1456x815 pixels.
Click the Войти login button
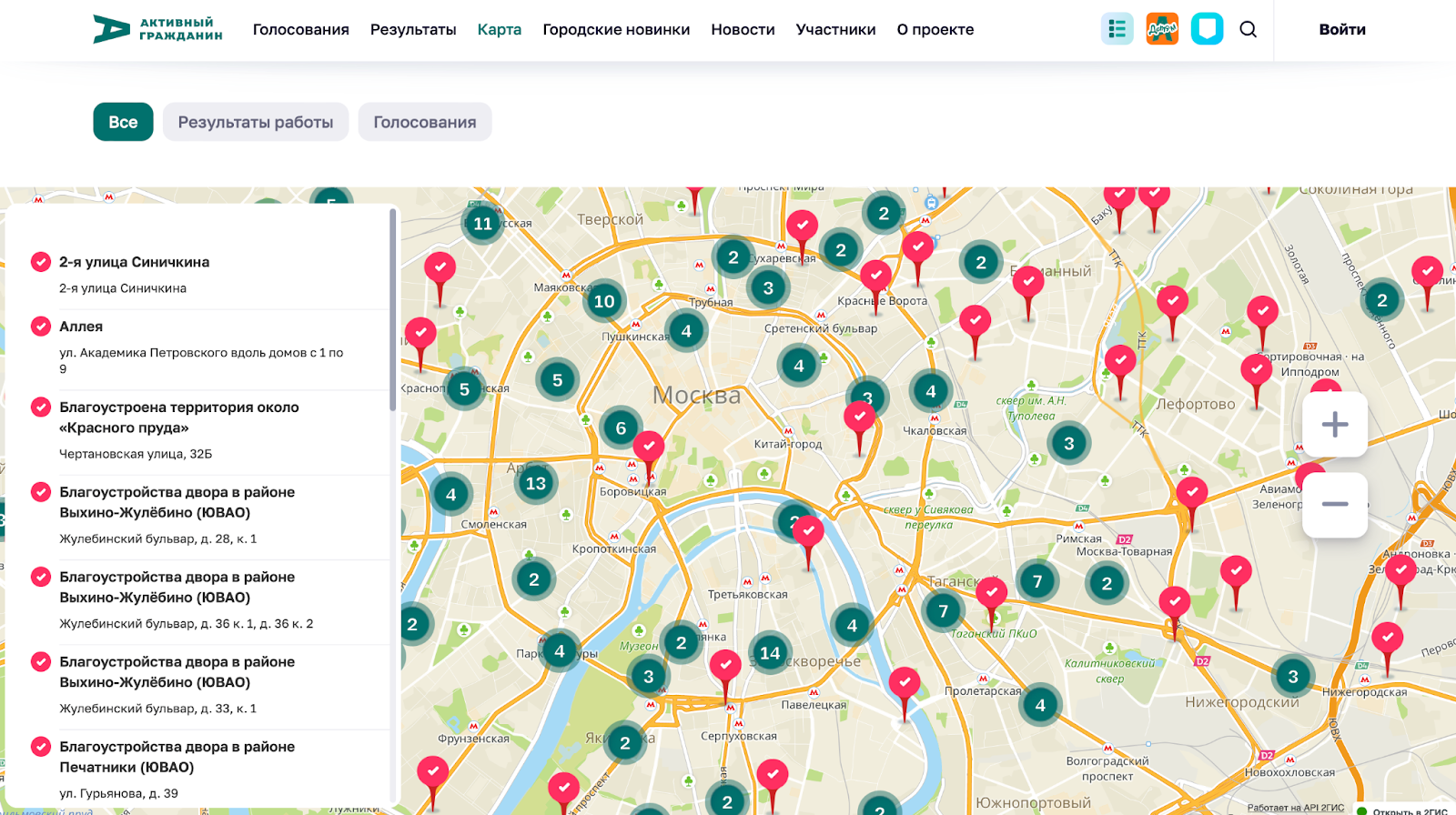1341,29
